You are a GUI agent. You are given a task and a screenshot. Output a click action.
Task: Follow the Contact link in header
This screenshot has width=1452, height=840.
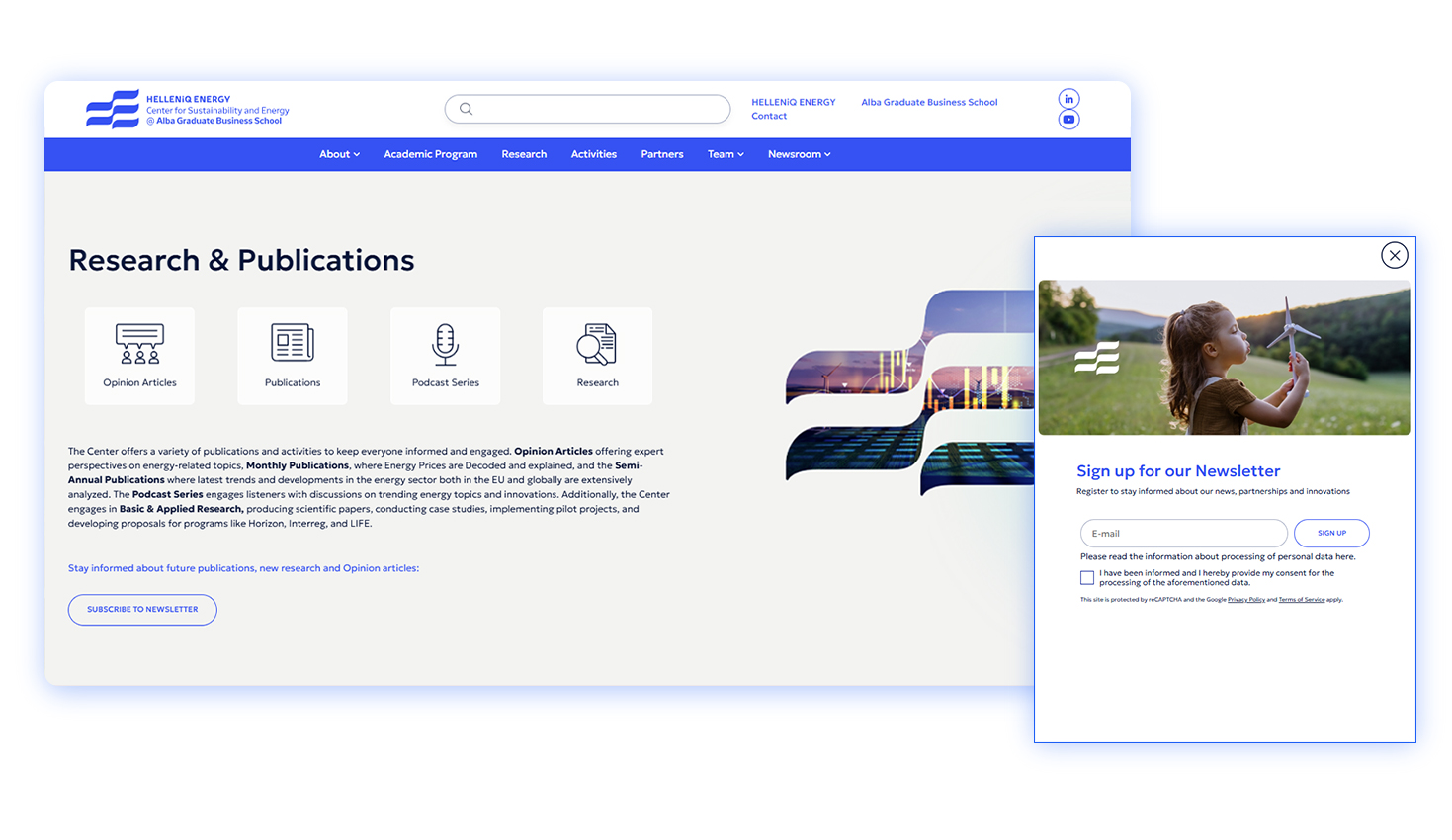(x=769, y=117)
